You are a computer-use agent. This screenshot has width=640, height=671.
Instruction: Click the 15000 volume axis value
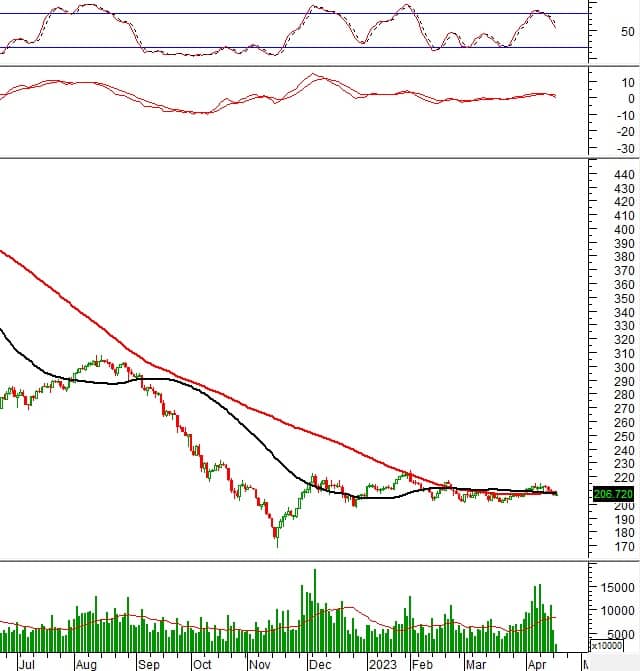(x=618, y=588)
